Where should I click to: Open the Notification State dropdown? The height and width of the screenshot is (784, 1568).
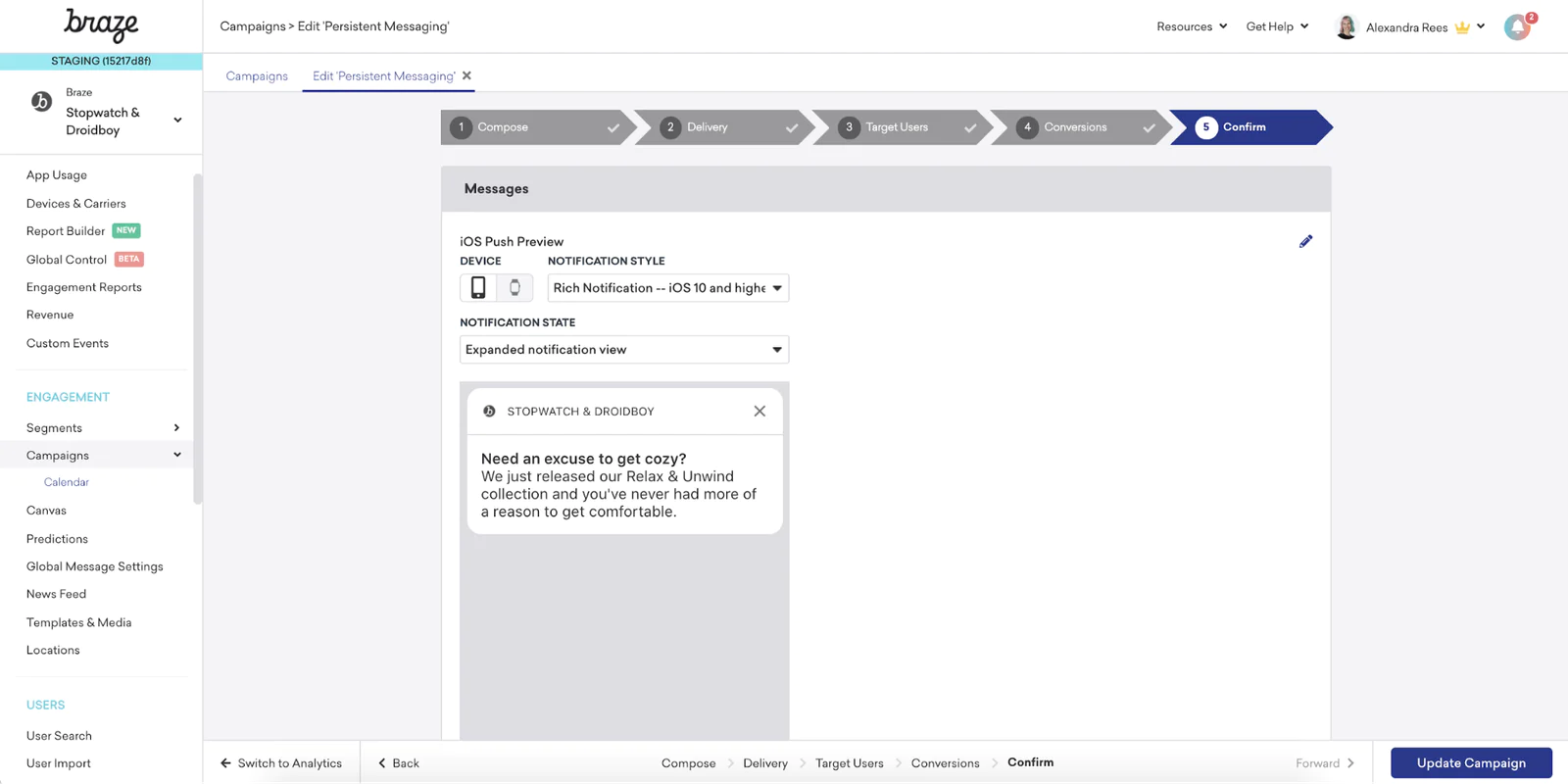[x=623, y=350]
